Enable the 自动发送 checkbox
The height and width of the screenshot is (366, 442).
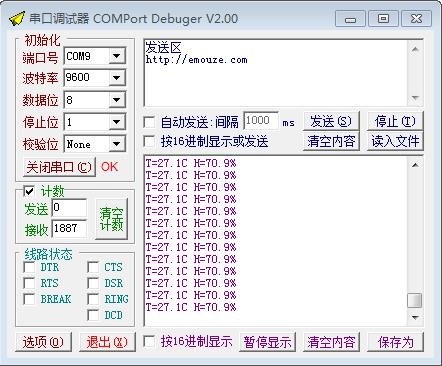coord(149,122)
